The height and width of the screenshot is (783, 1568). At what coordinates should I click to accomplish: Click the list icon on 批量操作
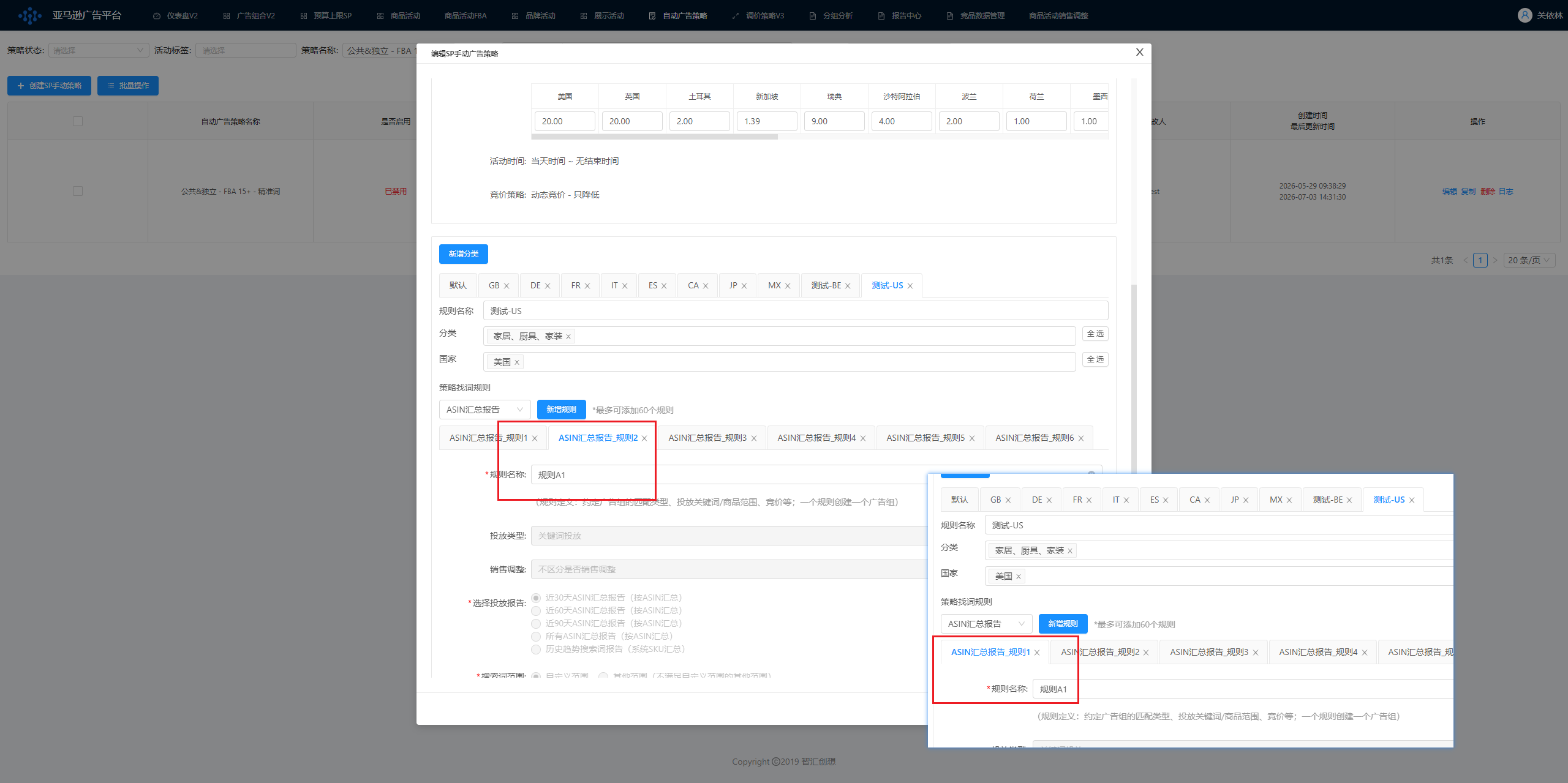(x=111, y=86)
